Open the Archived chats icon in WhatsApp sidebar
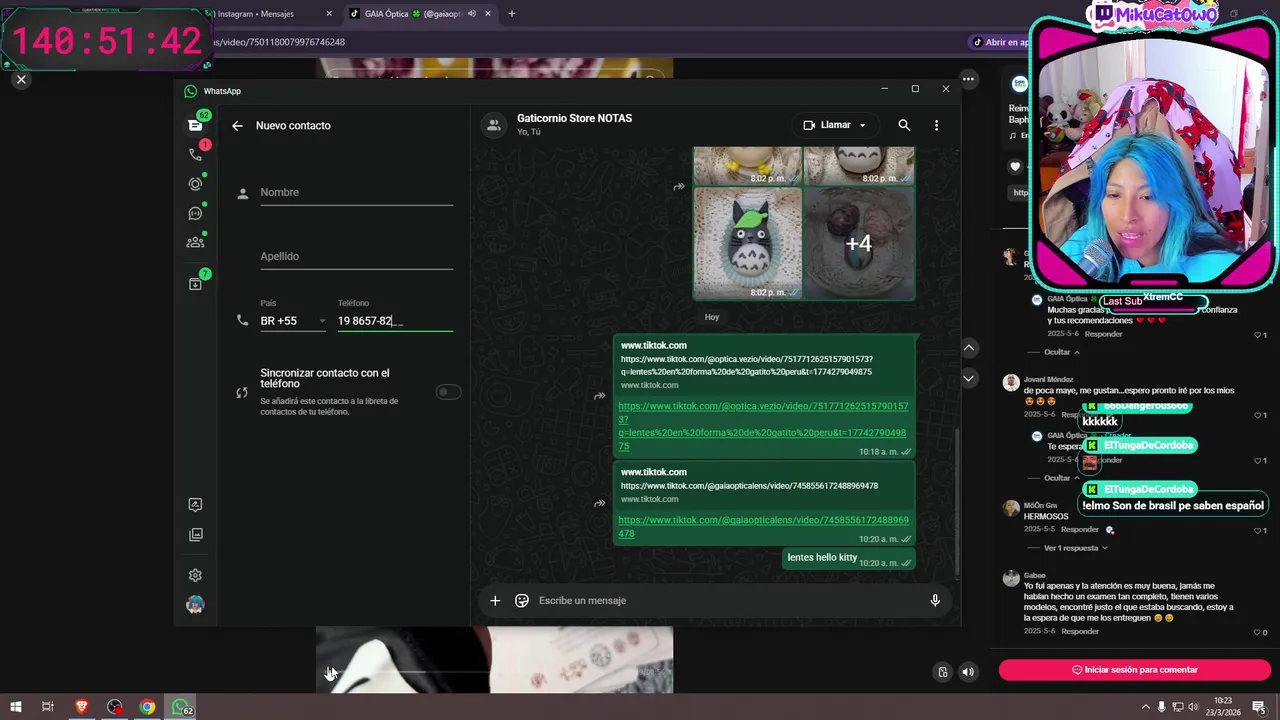The width and height of the screenshot is (1280, 720). (x=195, y=284)
